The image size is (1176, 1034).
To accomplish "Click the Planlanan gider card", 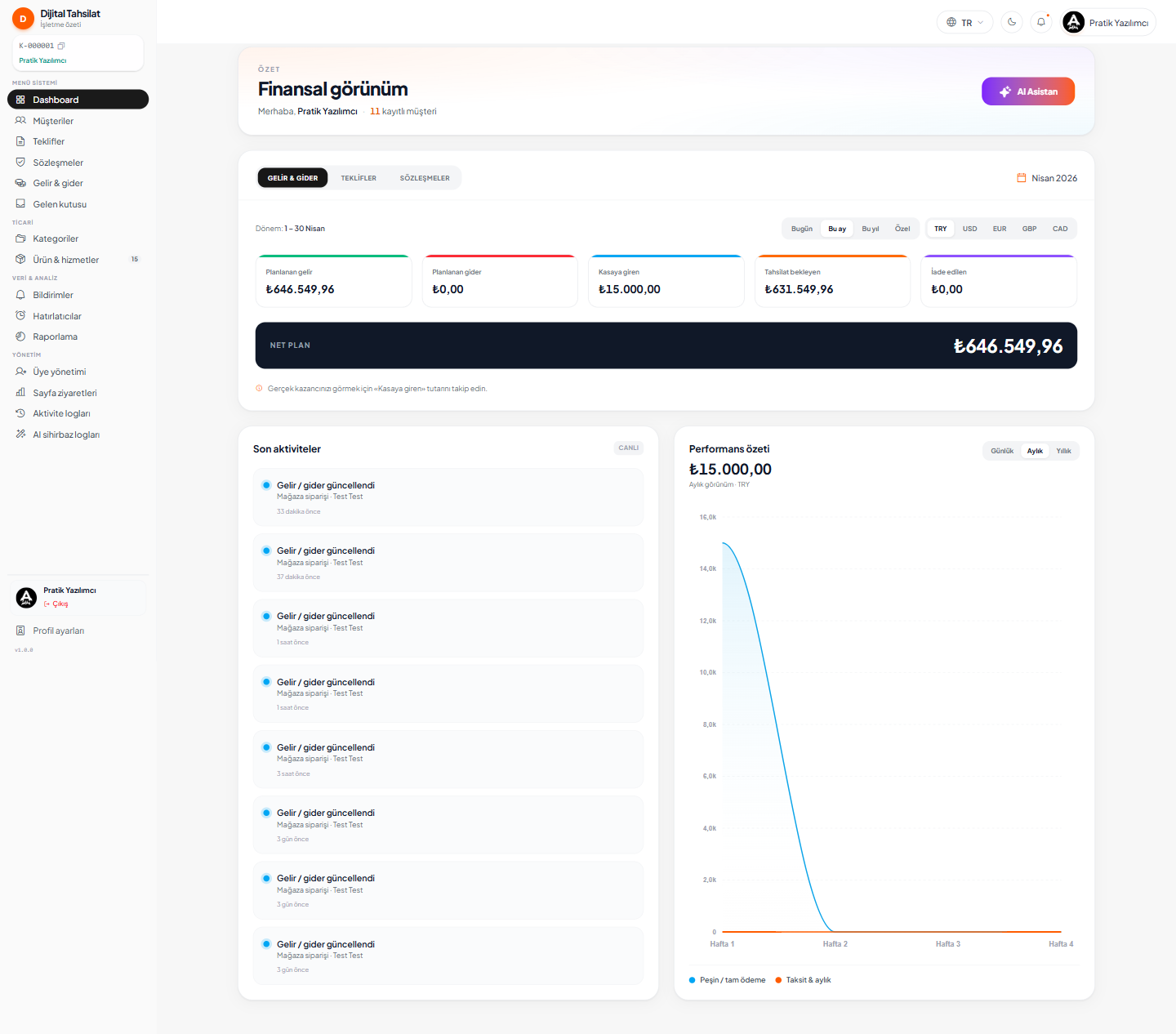I will coord(500,281).
